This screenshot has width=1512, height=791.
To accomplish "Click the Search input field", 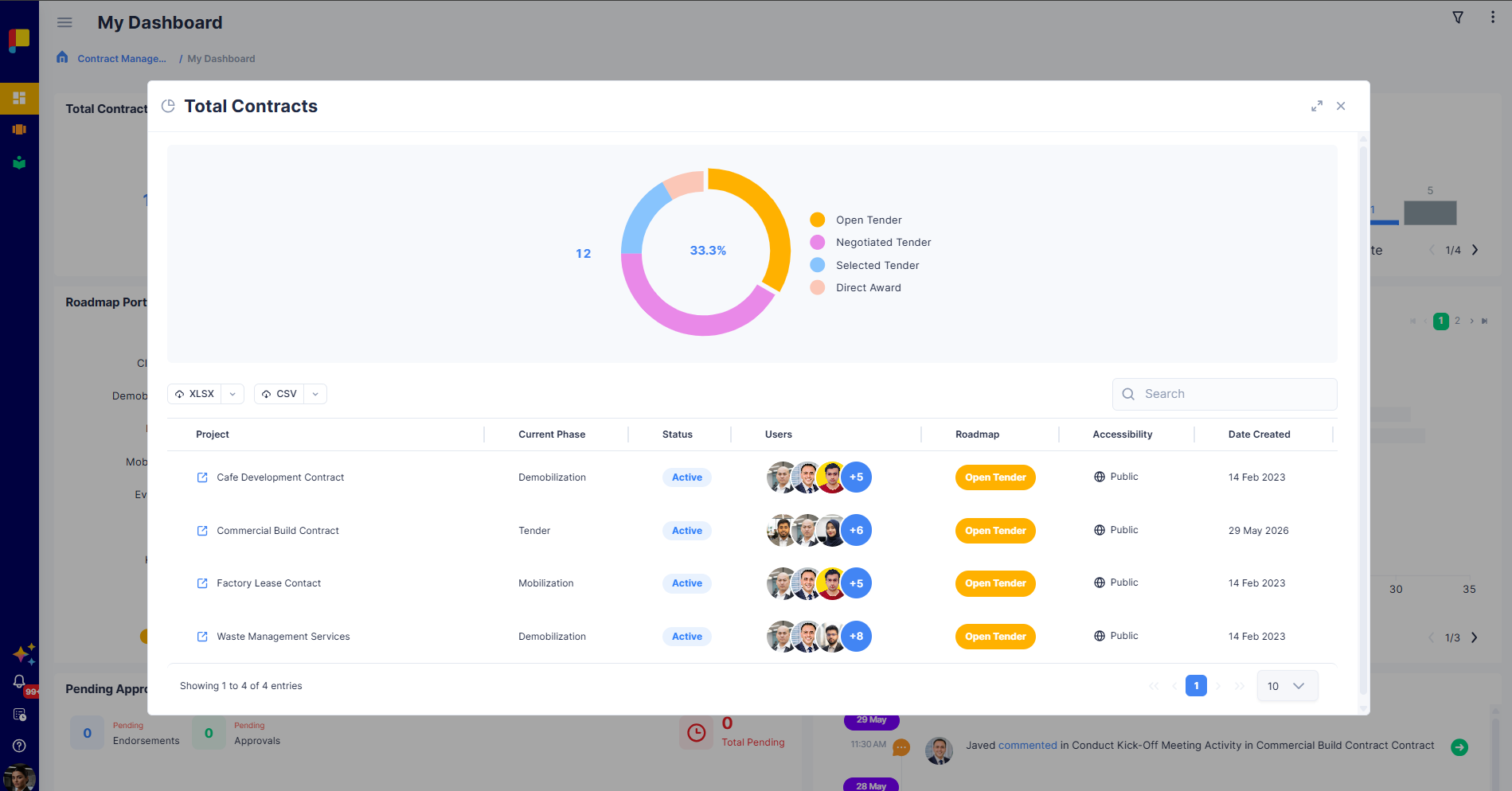I will 1225,394.
